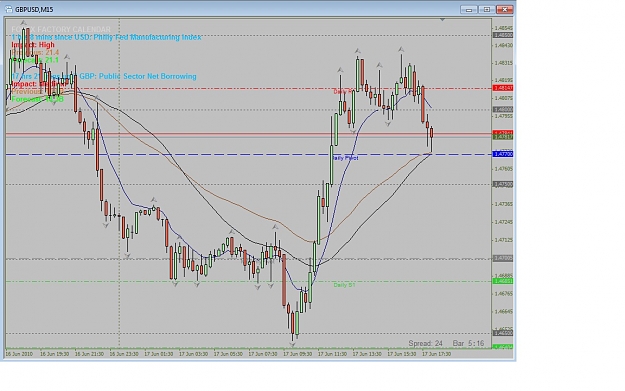Click the 'Daily R1' line label

tap(344, 92)
